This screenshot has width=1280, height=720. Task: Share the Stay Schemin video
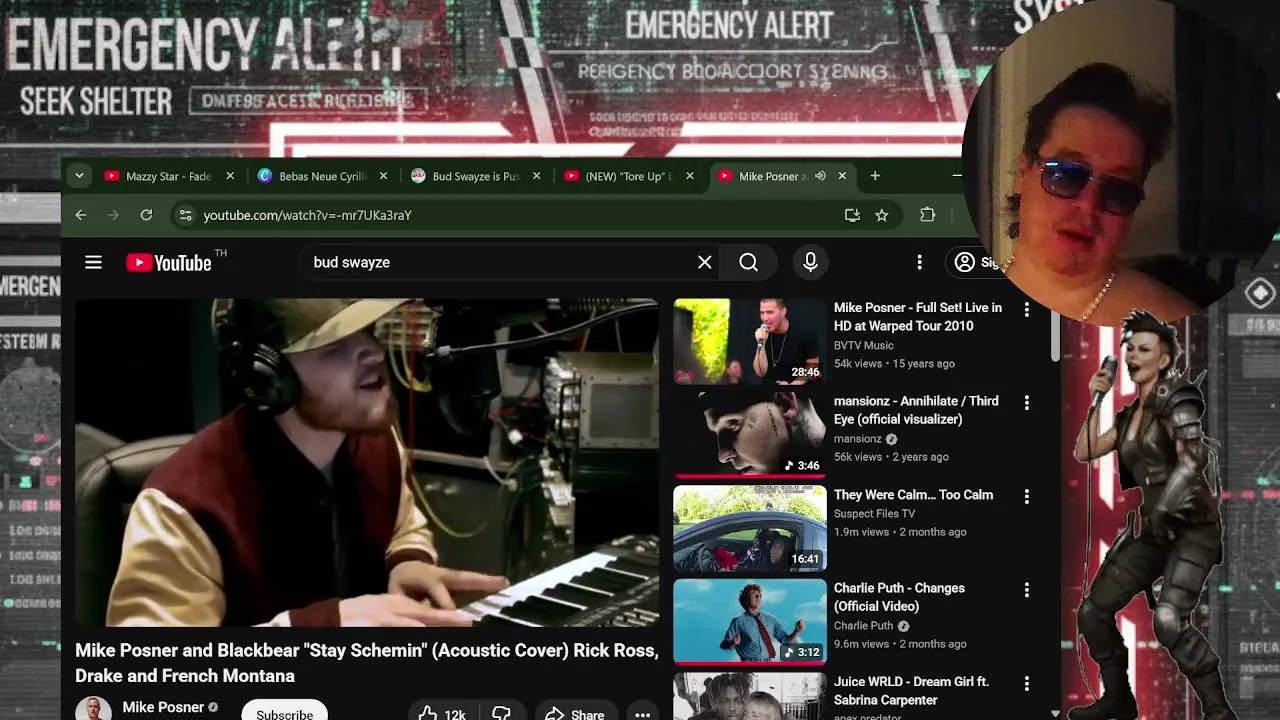575,714
